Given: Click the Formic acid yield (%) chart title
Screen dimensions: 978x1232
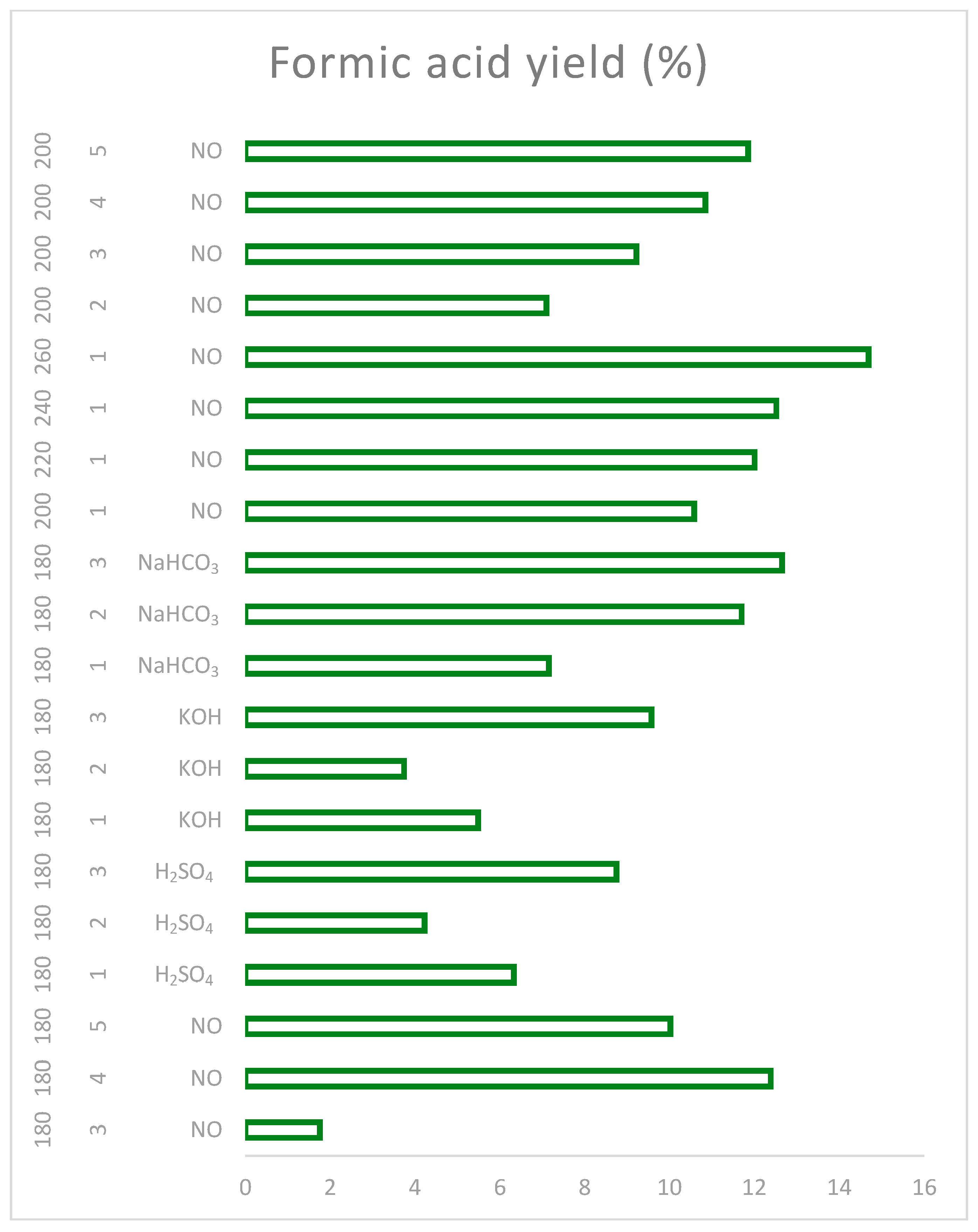Looking at the screenshot, I should [487, 63].
